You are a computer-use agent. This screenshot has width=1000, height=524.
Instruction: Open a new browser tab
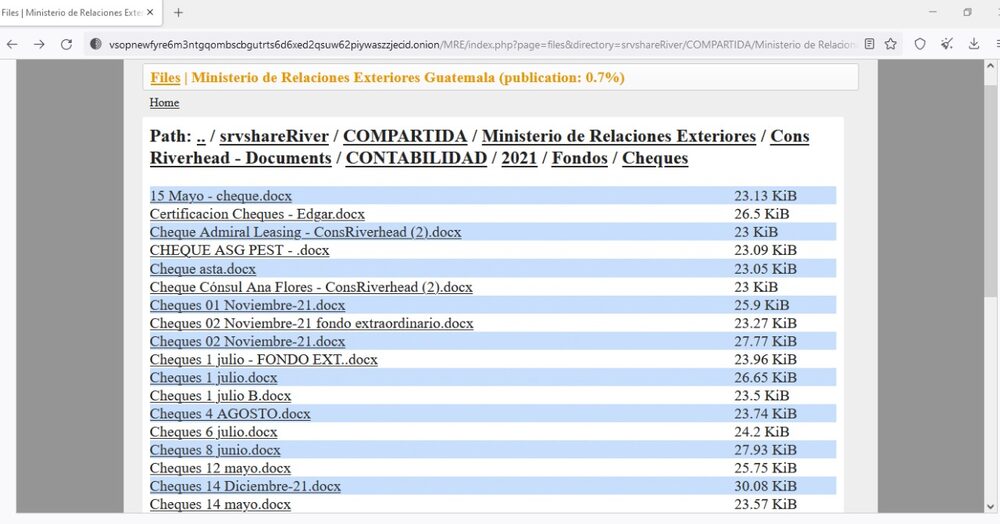pyautogui.click(x=179, y=12)
